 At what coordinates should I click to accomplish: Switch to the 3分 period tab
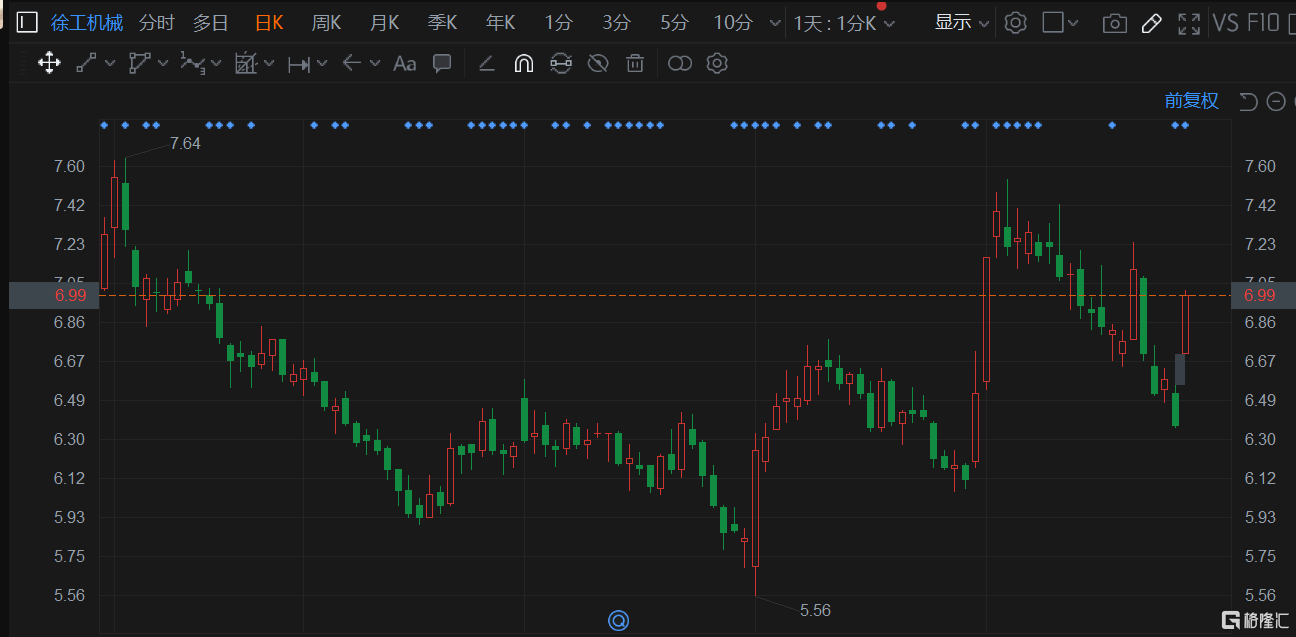coord(617,23)
